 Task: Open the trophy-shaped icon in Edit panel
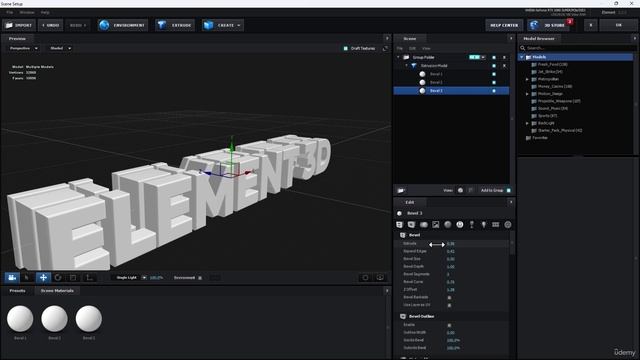click(472, 224)
